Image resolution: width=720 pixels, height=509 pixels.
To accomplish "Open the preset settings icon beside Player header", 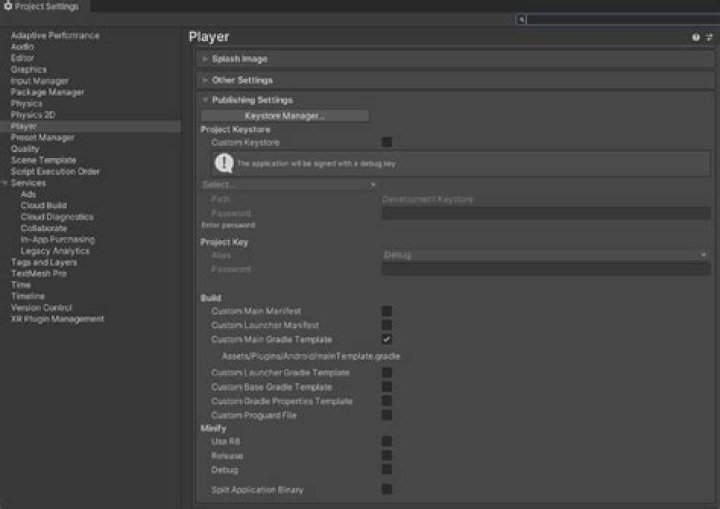I will [x=709, y=37].
